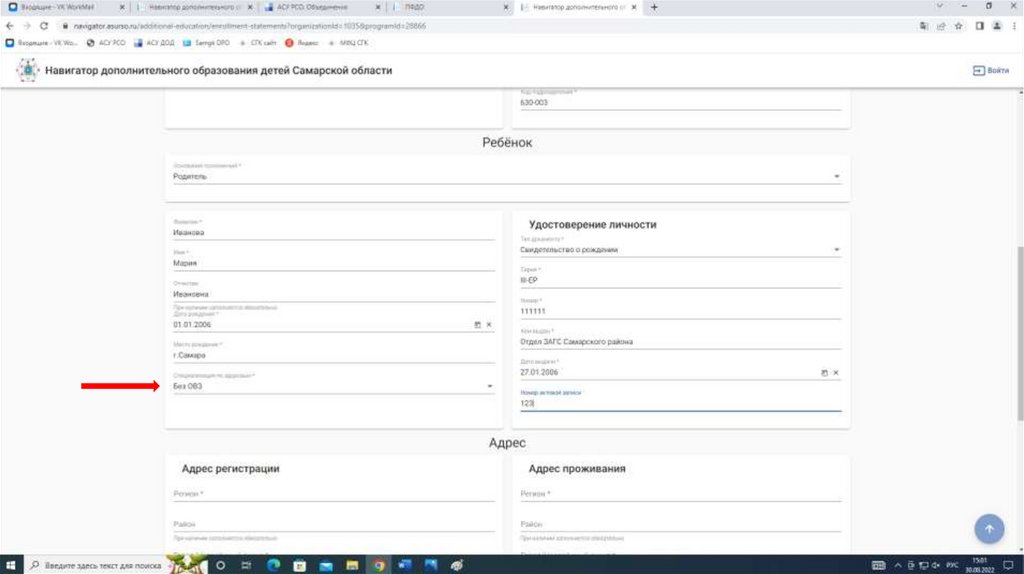
Task: Click the scroll-to-top round arrow button
Action: [988, 529]
